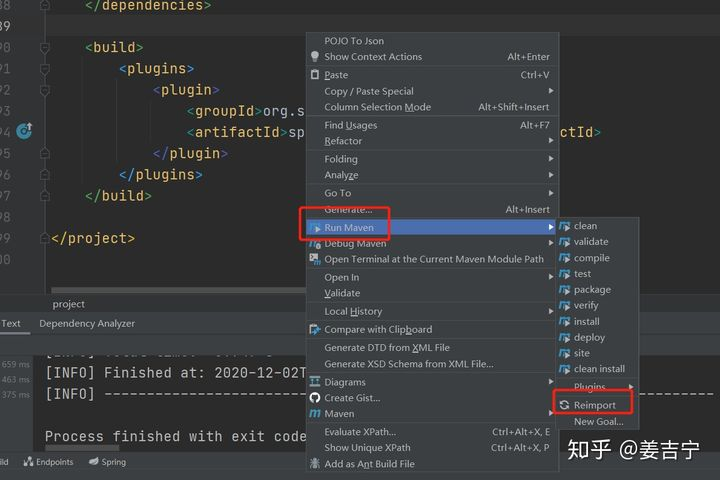Expand the Analyze submenu arrow
The height and width of the screenshot is (480, 720).
[x=551, y=175]
